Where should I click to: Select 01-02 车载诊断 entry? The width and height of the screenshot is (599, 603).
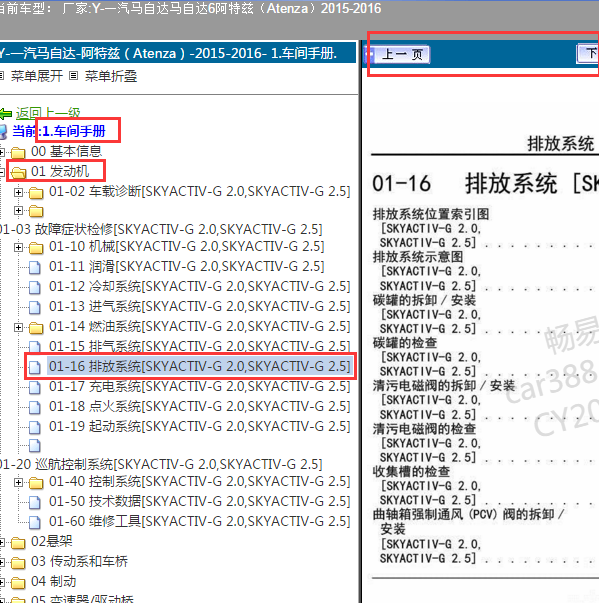click(200, 191)
